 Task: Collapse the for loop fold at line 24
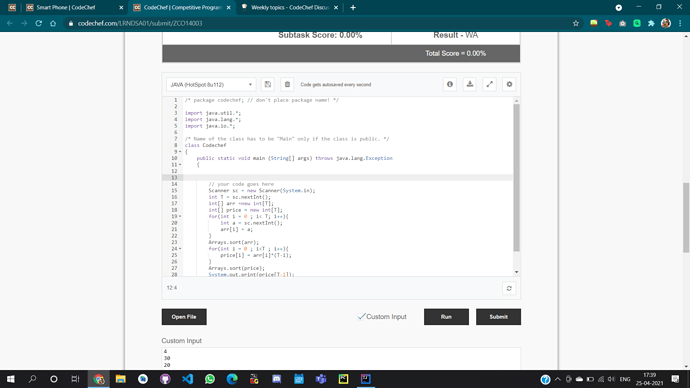[x=180, y=249]
